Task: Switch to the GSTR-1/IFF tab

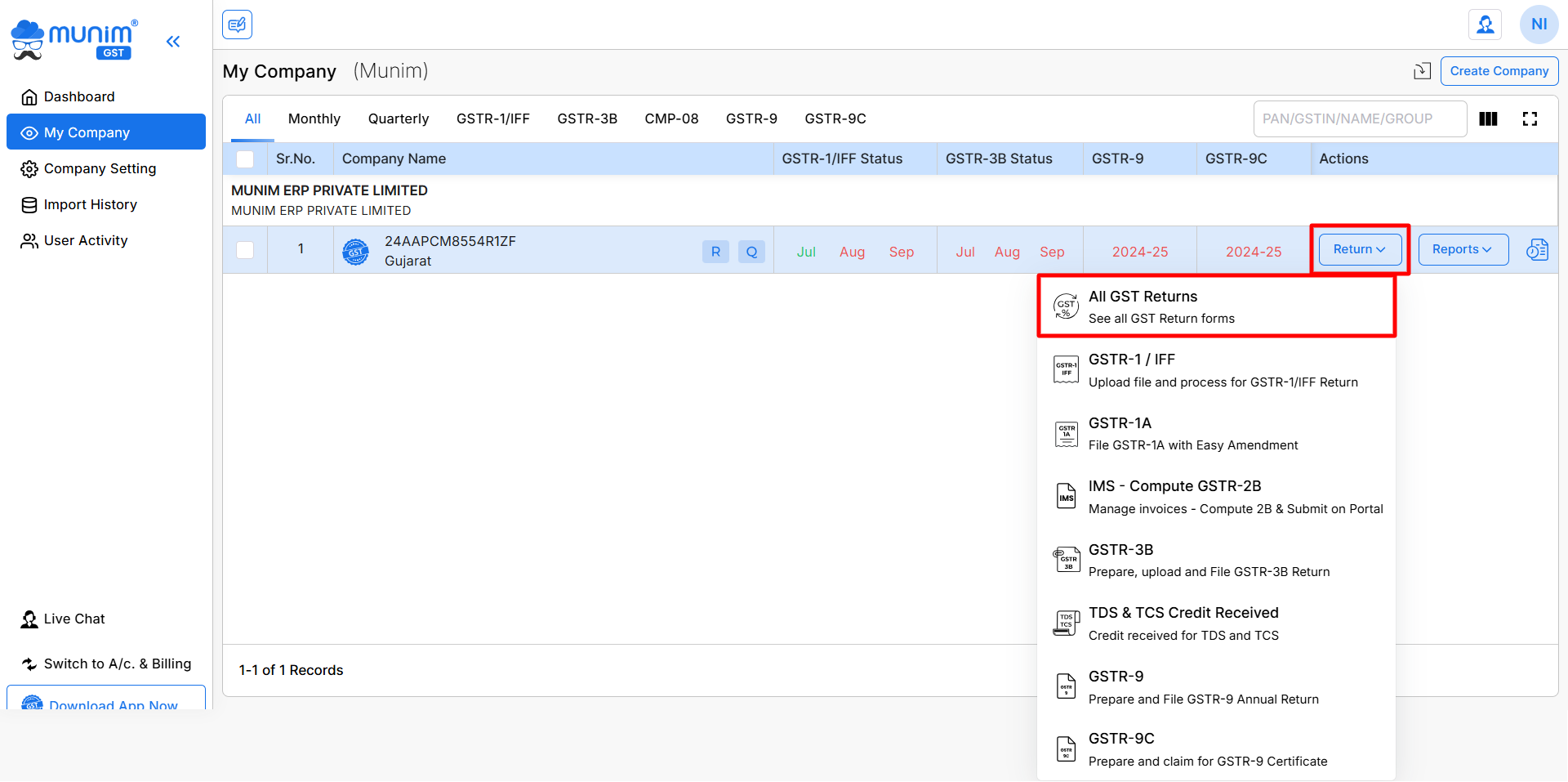Action: tap(493, 119)
